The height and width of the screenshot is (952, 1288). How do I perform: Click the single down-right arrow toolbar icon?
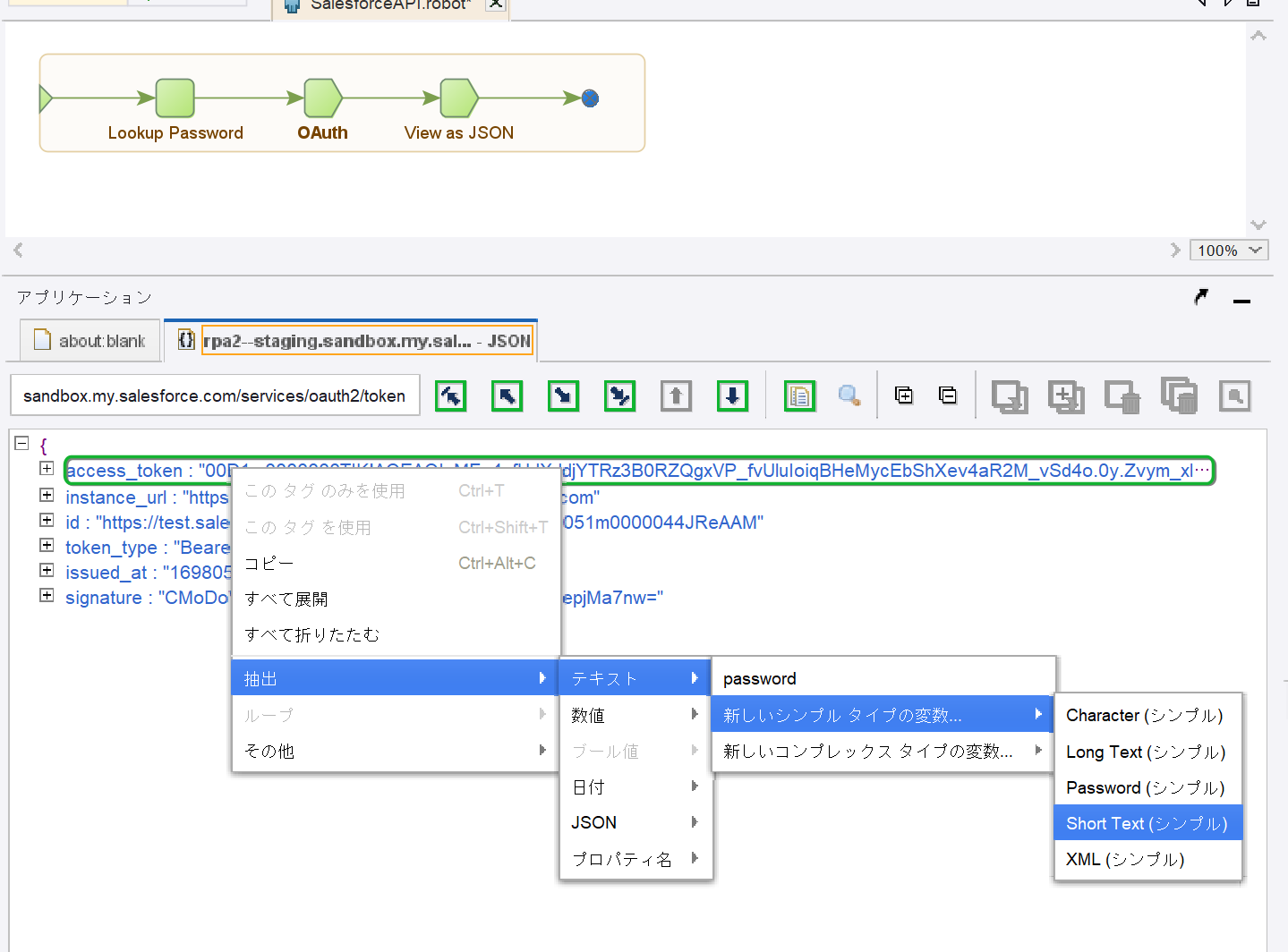564,395
